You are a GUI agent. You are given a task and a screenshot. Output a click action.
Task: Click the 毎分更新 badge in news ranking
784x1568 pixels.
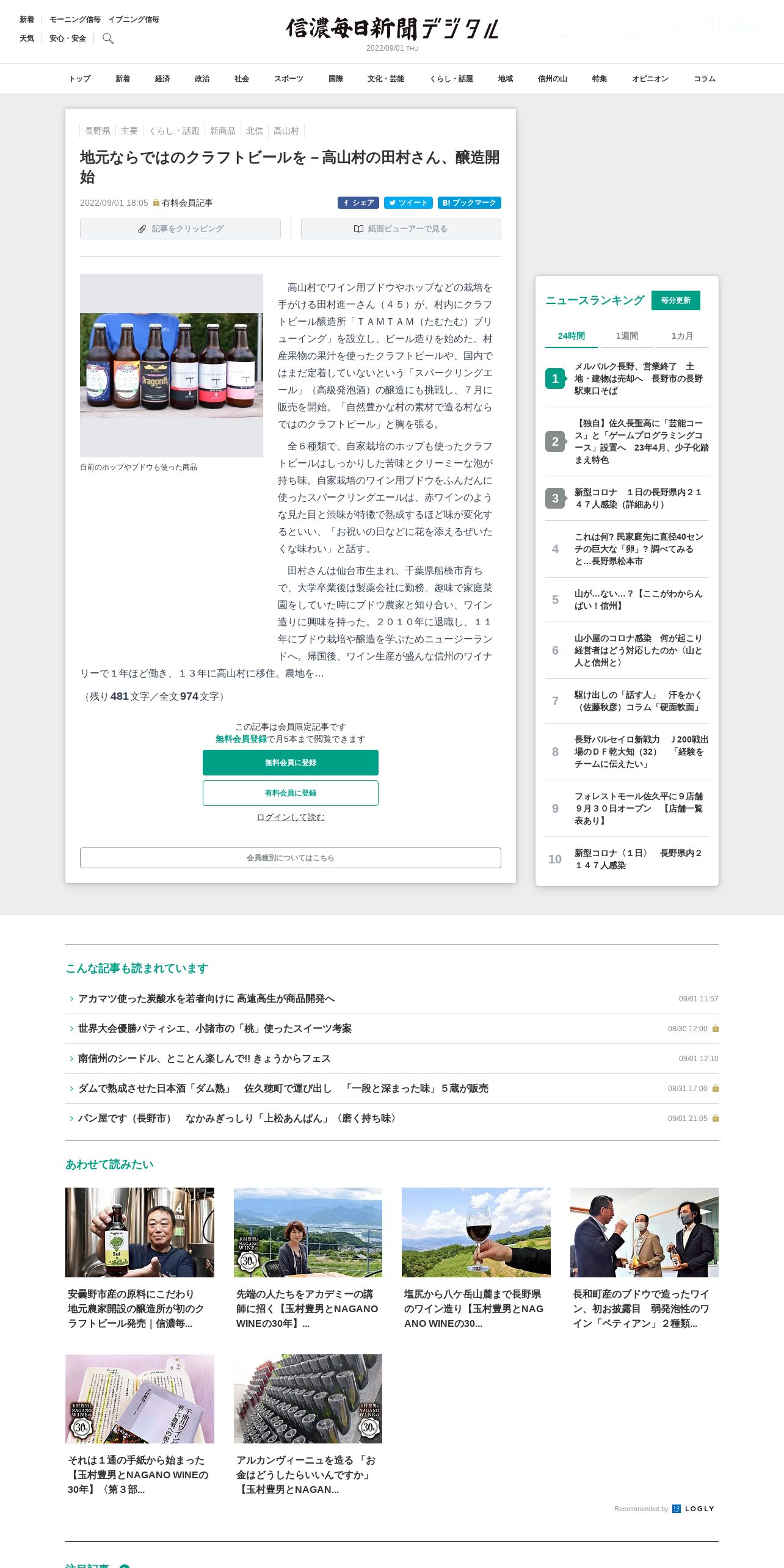pyautogui.click(x=676, y=300)
